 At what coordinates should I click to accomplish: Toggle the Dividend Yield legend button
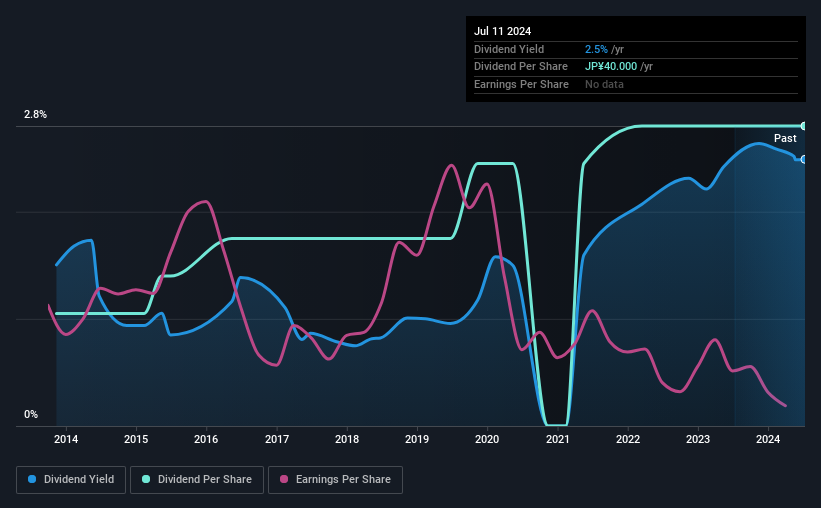(71, 480)
